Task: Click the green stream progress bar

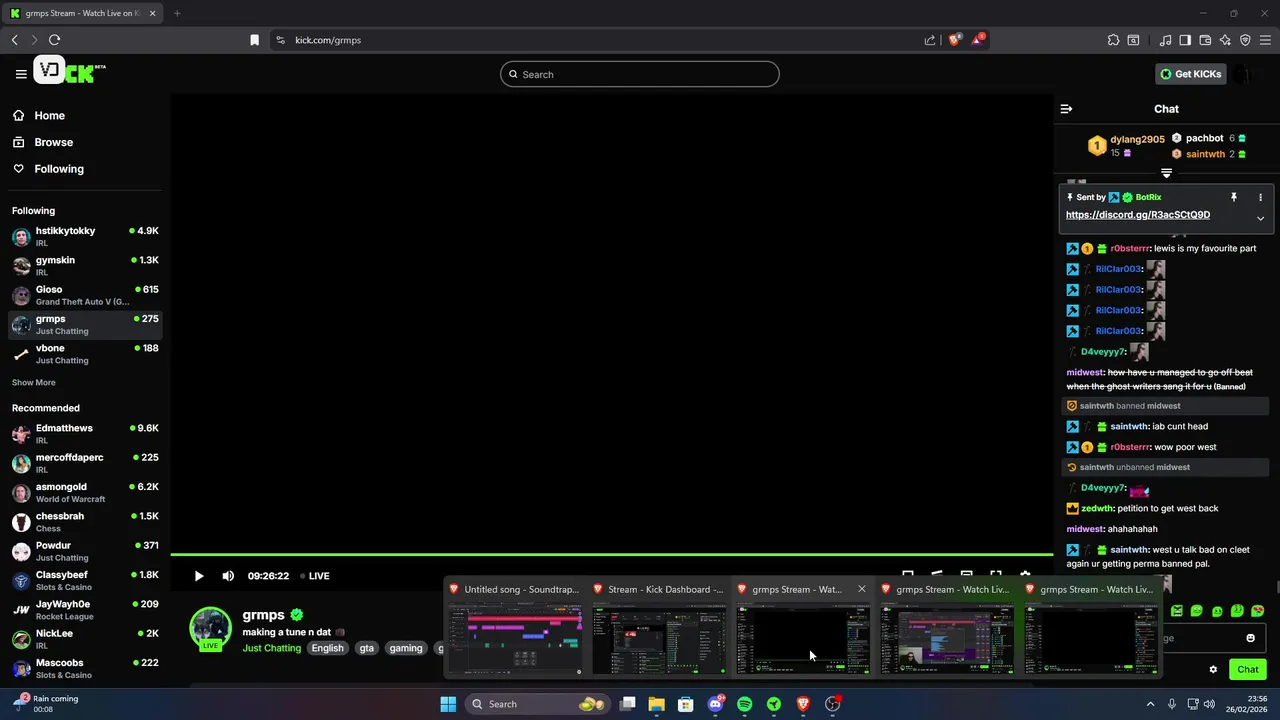Action: tap(612, 554)
